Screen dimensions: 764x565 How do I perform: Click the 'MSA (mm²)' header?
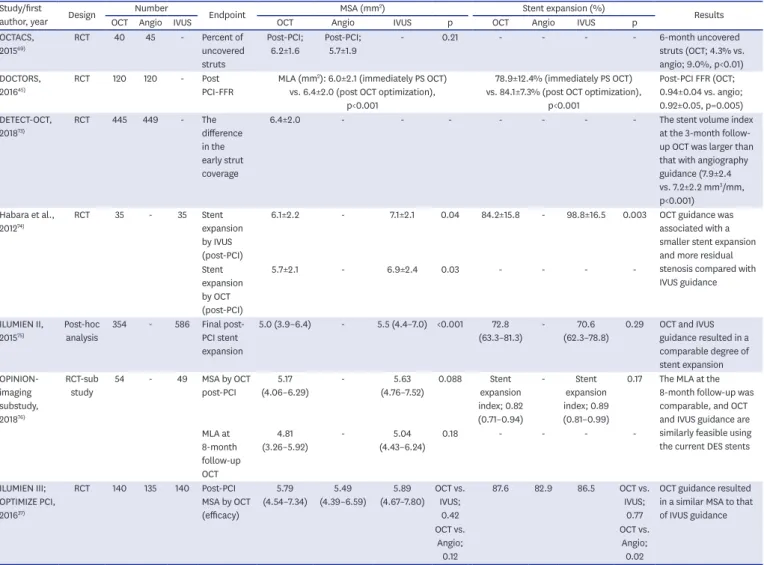(362, 8)
